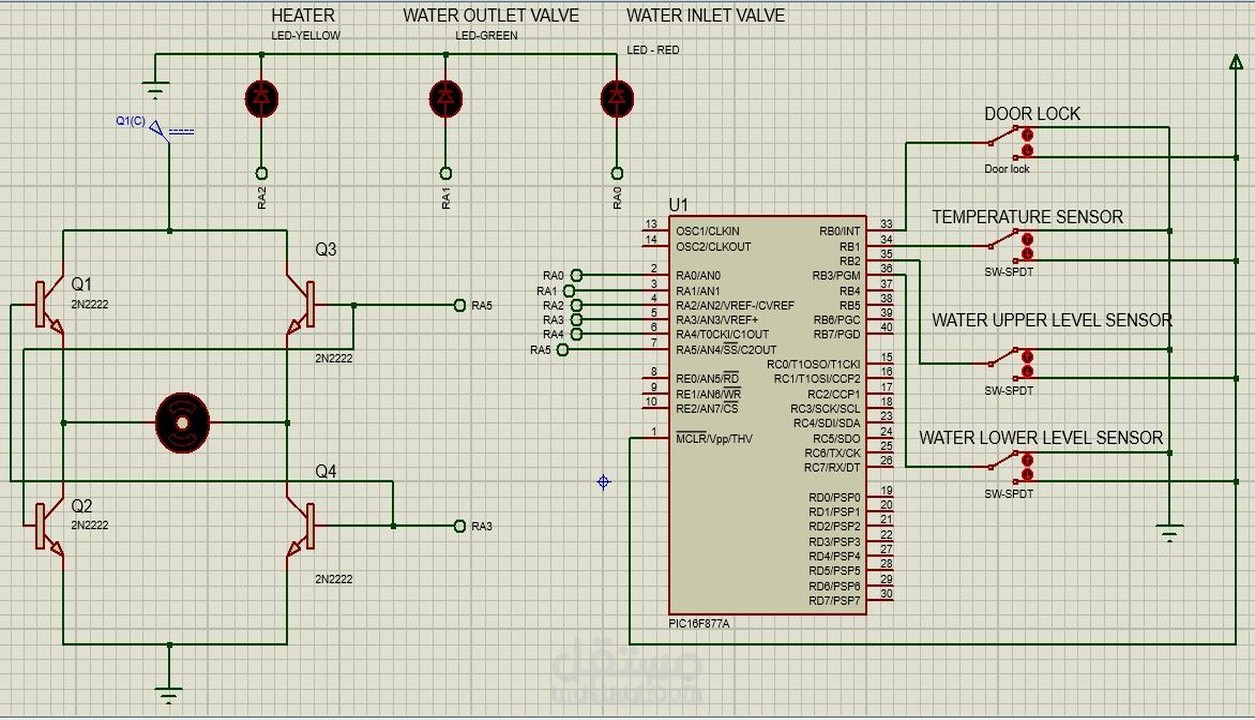Select the DC motor in the H-bridge

pyautogui.click(x=182, y=422)
